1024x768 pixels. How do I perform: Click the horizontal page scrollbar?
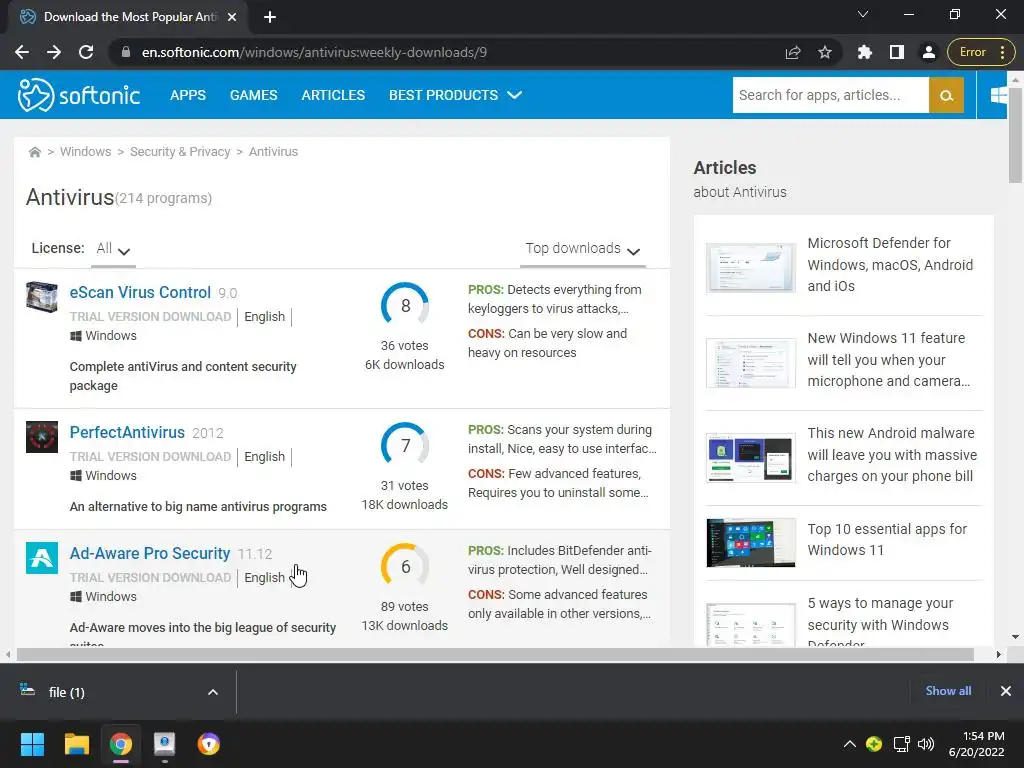pyautogui.click(x=495, y=654)
